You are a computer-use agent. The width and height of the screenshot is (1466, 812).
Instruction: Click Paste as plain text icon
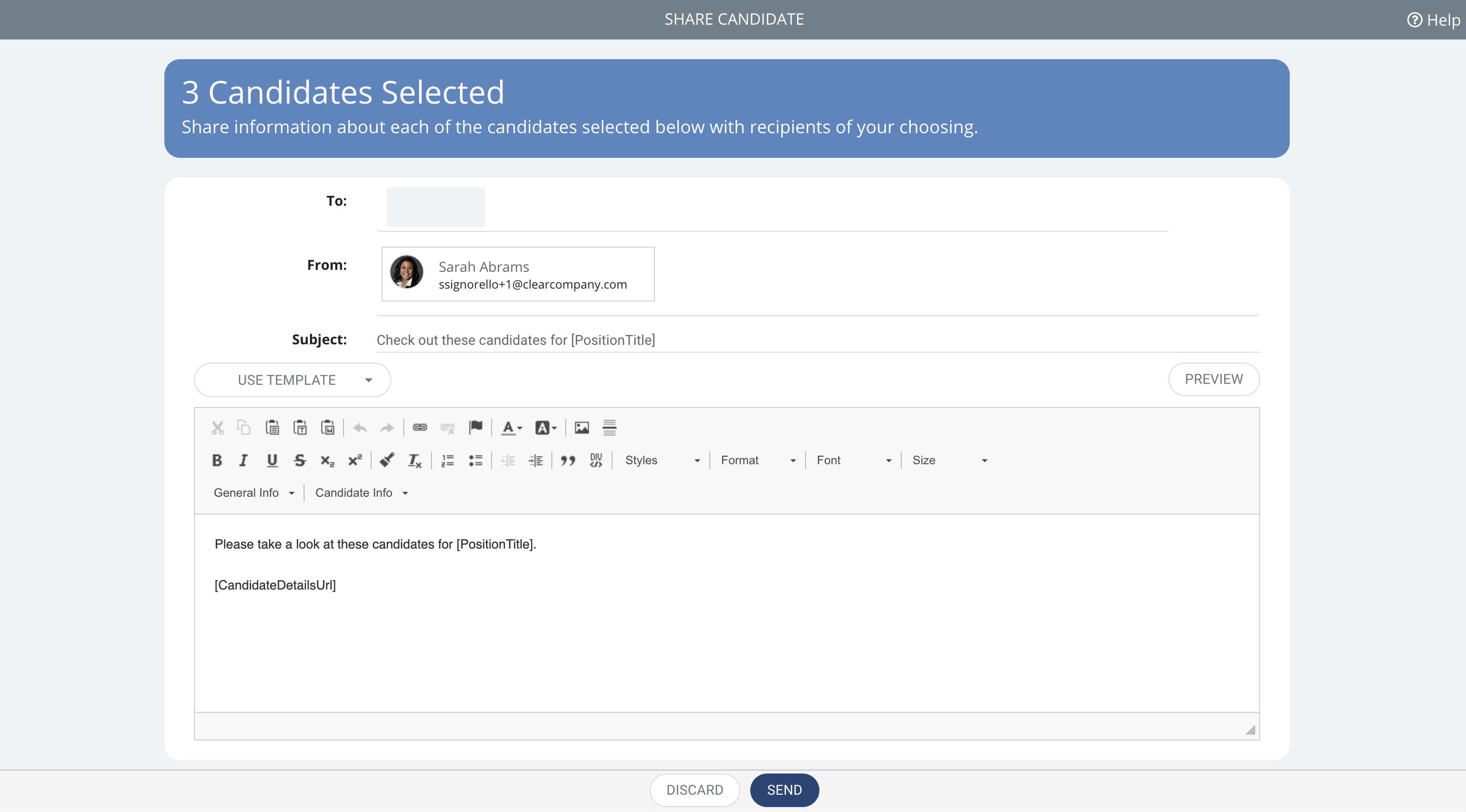(300, 428)
